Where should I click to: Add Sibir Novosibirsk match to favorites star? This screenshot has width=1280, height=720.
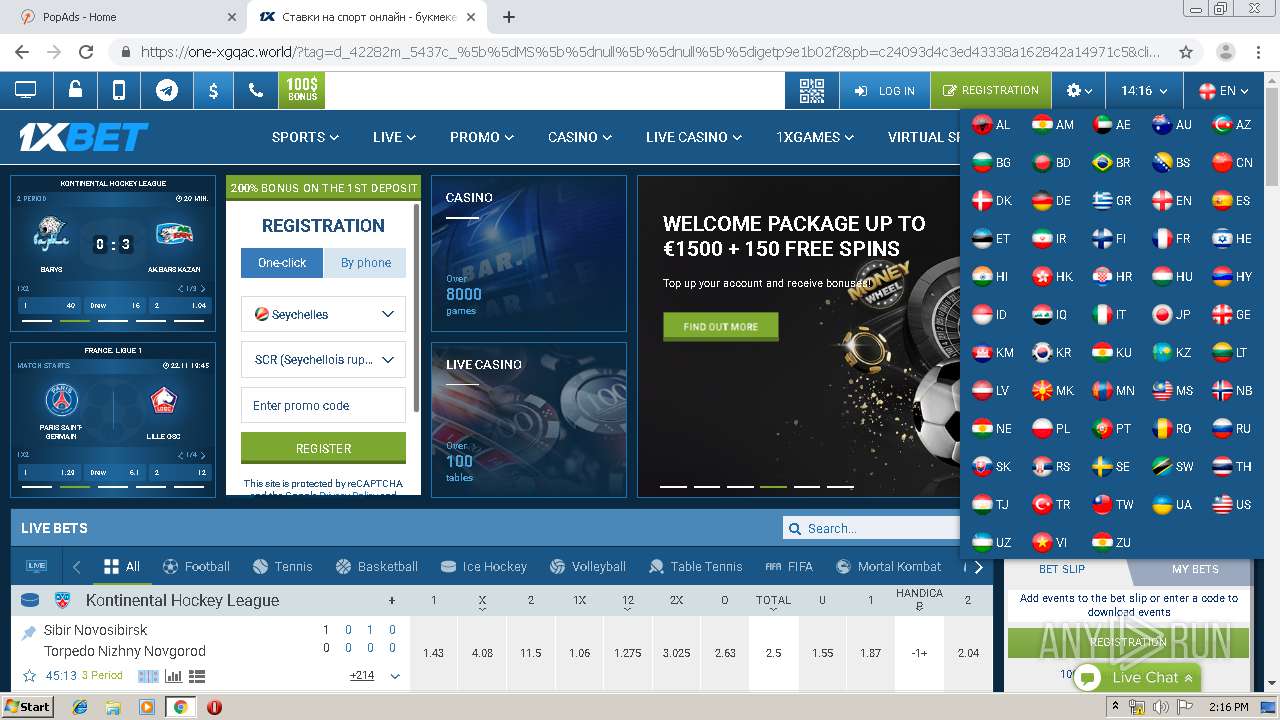click(29, 676)
